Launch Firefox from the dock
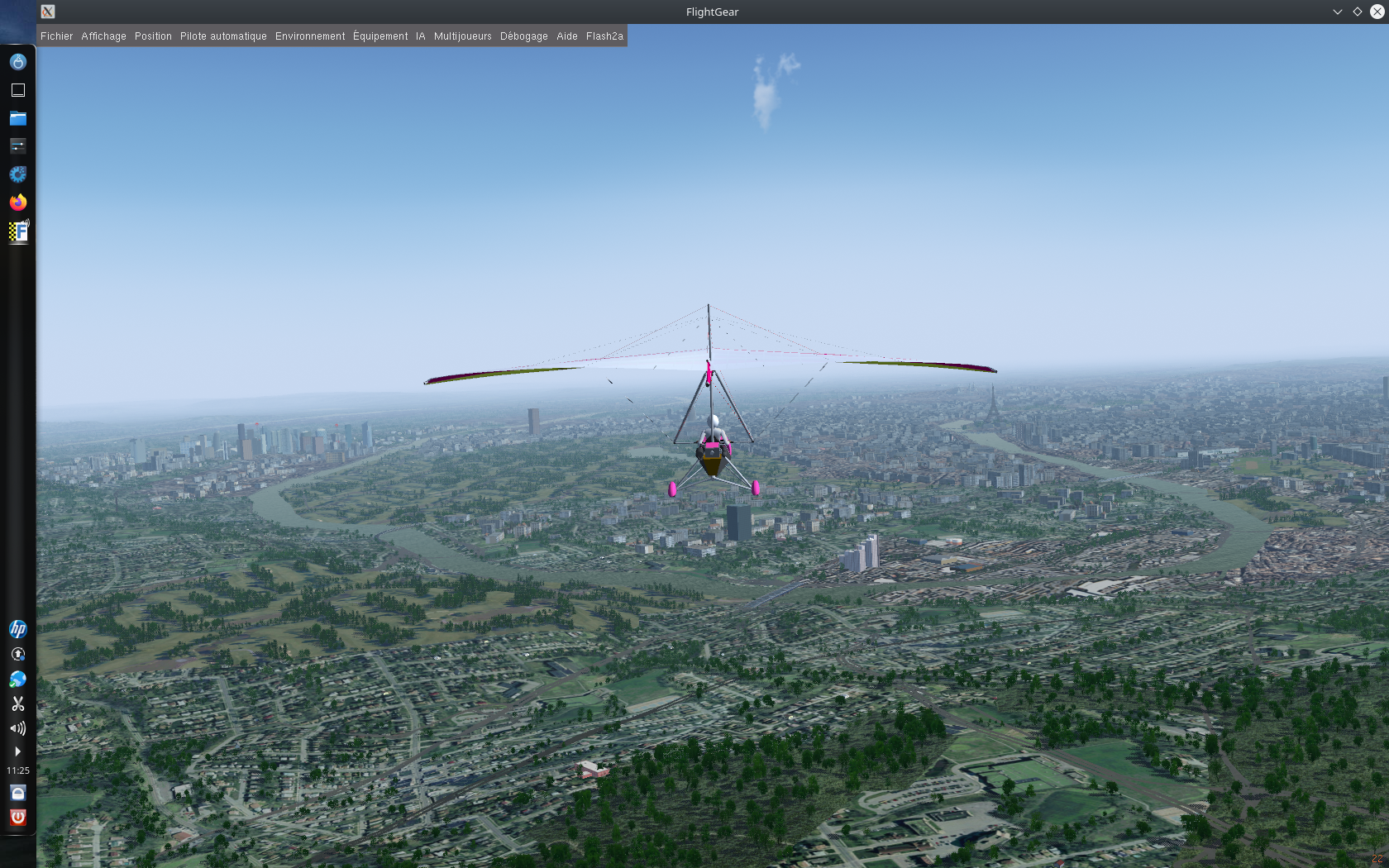This screenshot has width=1389, height=868. [x=17, y=203]
